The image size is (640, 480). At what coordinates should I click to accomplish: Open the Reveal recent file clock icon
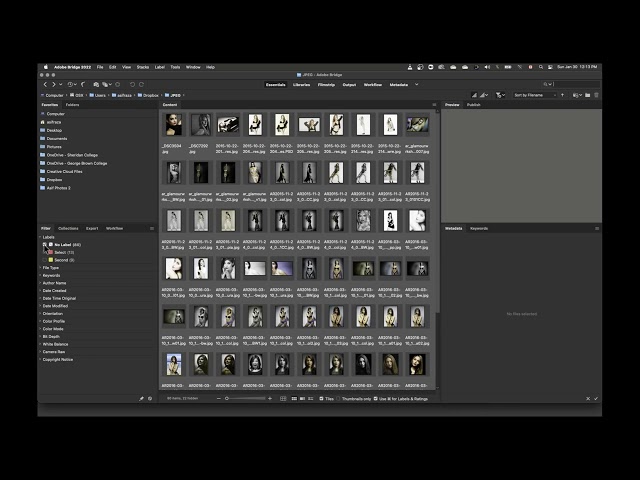pyautogui.click(x=70, y=84)
